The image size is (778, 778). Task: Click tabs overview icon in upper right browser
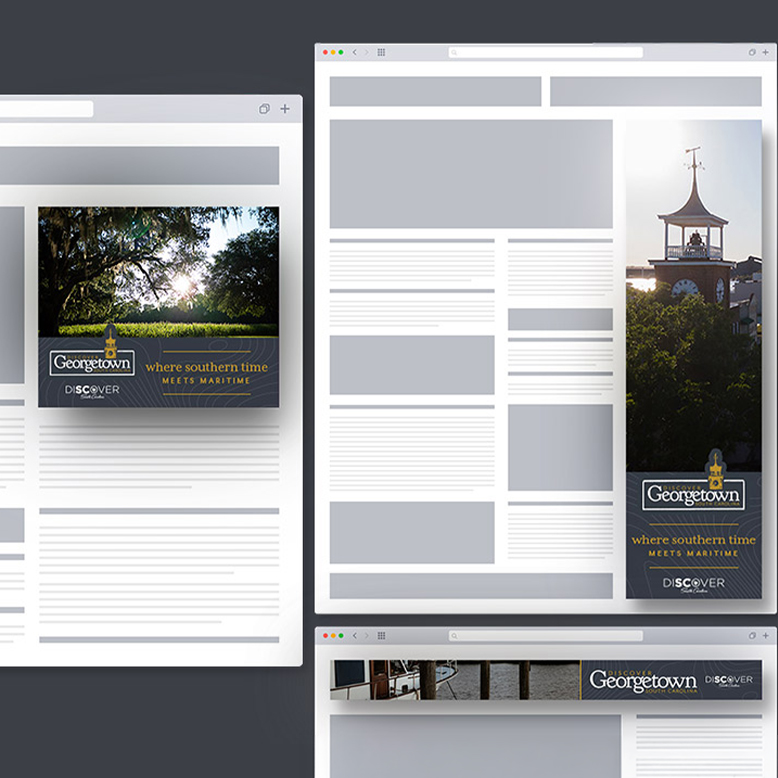click(x=752, y=52)
